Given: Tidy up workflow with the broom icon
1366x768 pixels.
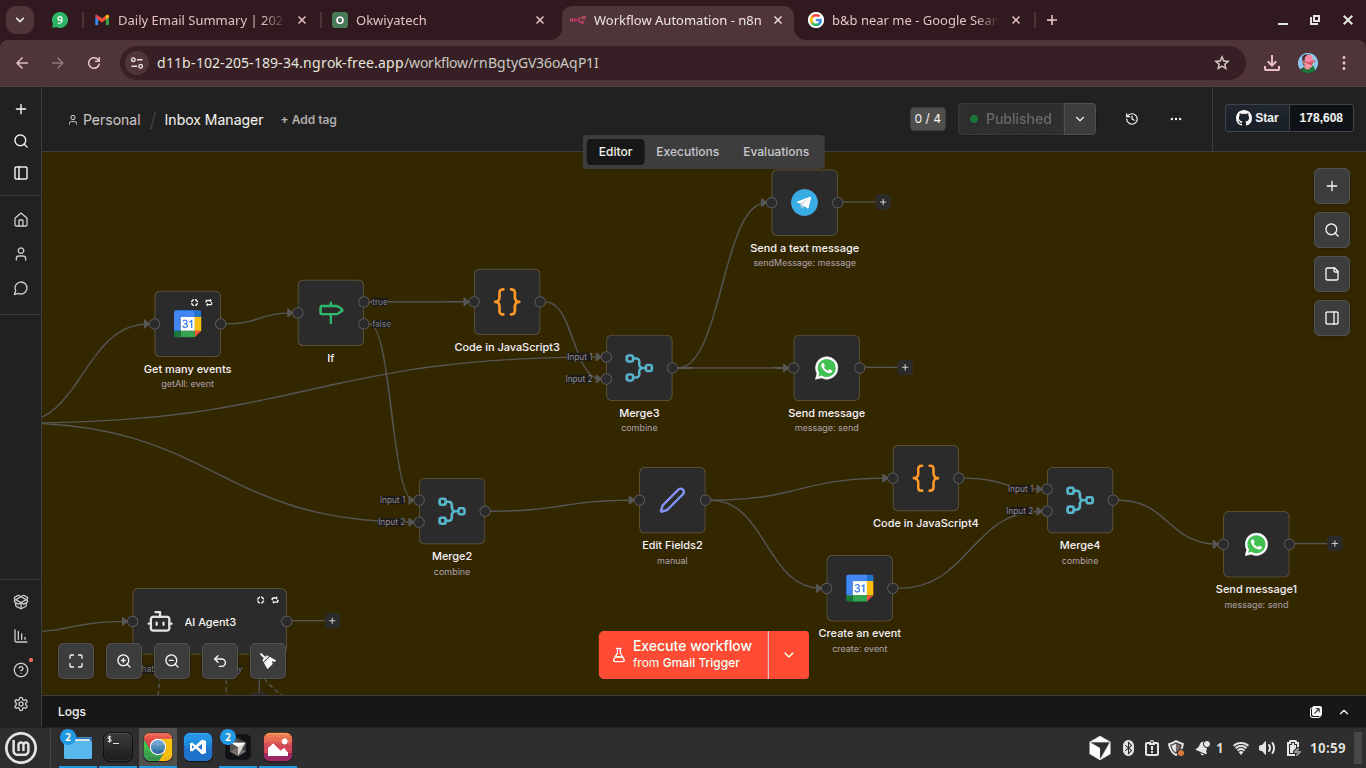Looking at the screenshot, I should (x=267, y=661).
